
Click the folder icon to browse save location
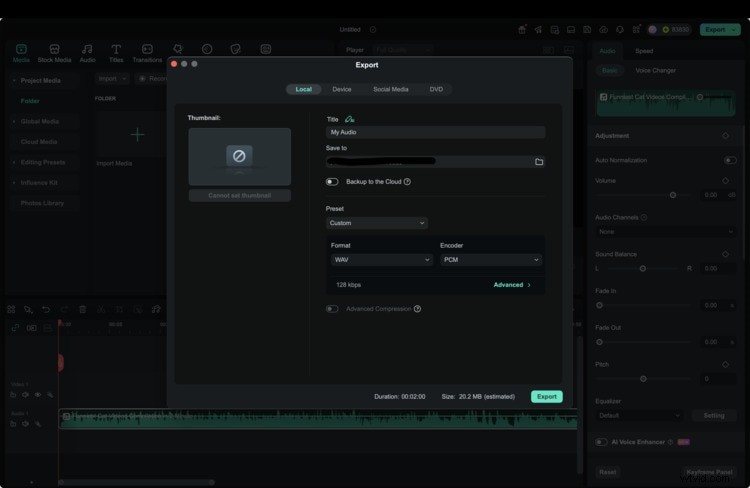[539, 161]
